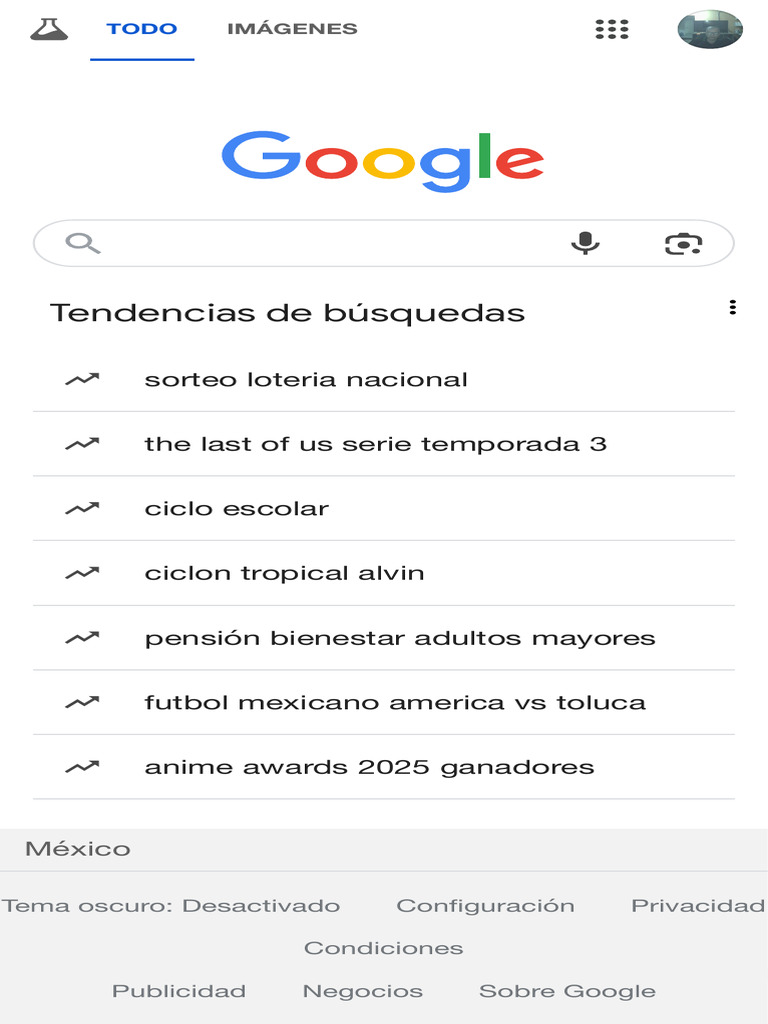The height and width of the screenshot is (1024, 768).
Task: Open Search Labs flask icon
Action: click(48, 29)
